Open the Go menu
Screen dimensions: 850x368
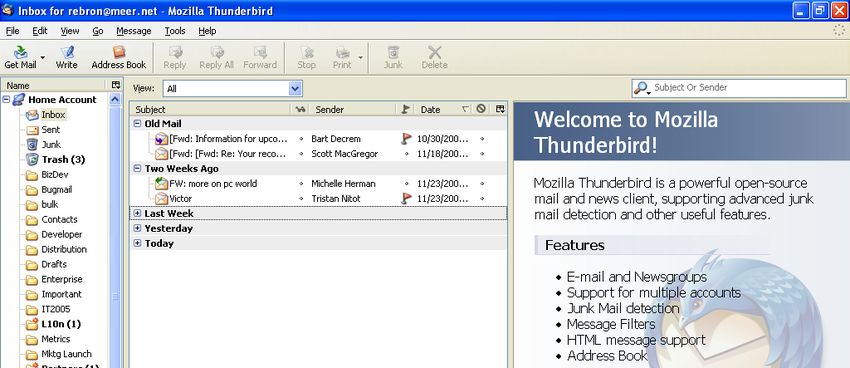(x=98, y=31)
